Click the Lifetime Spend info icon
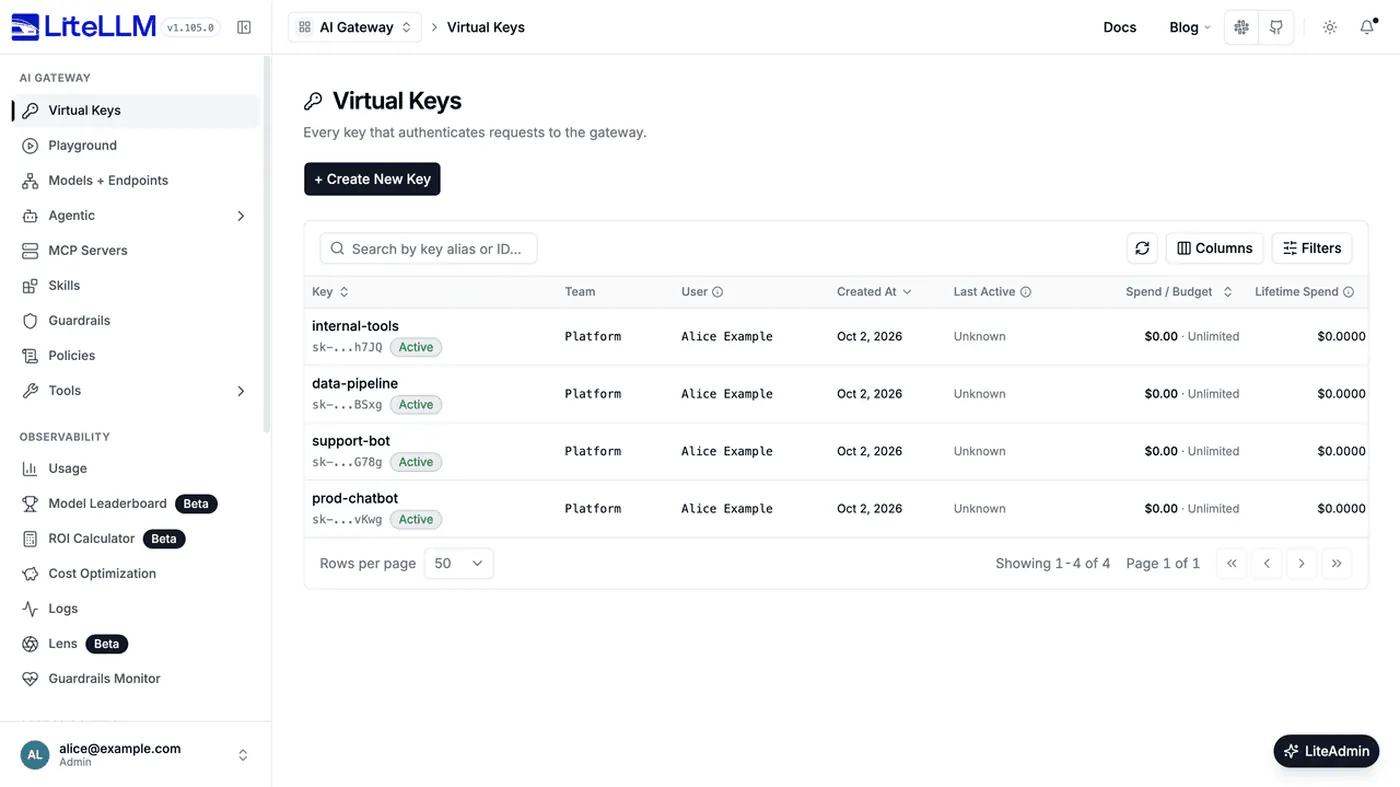Viewport: 1400px width, 787px height. click(x=1348, y=292)
